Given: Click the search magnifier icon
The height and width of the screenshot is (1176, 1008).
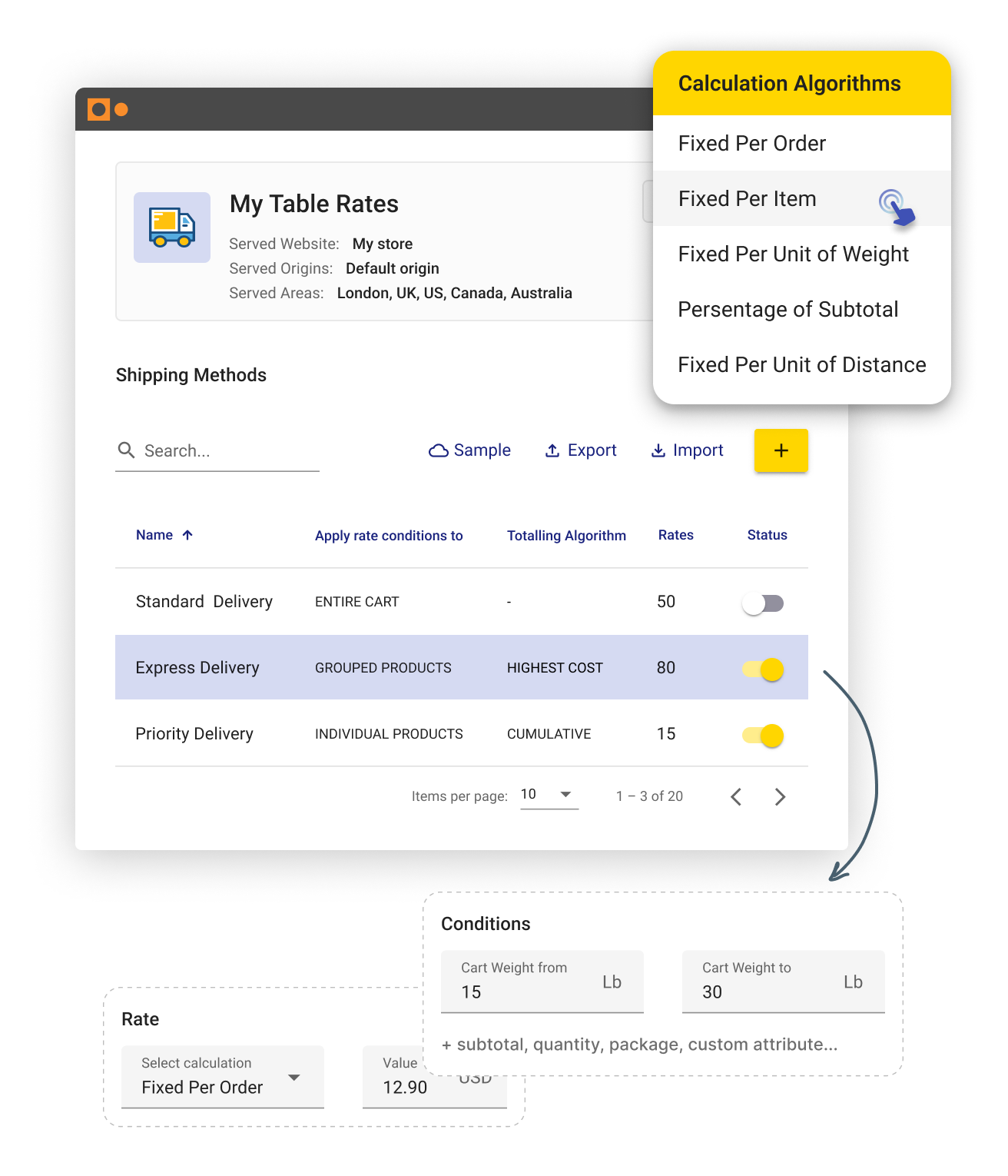Looking at the screenshot, I should coord(127,450).
